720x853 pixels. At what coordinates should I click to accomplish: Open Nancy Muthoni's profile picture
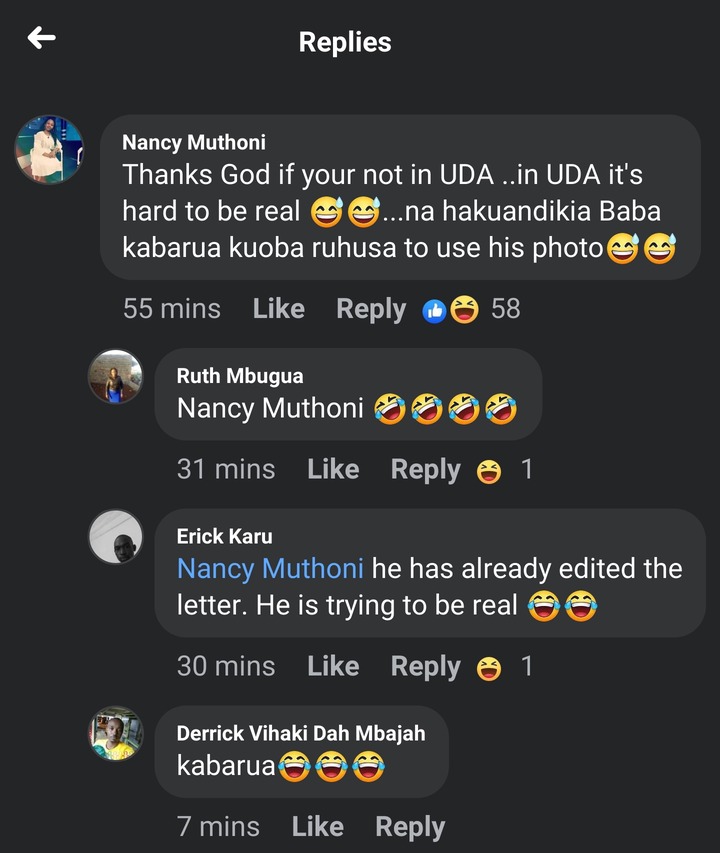[49, 149]
